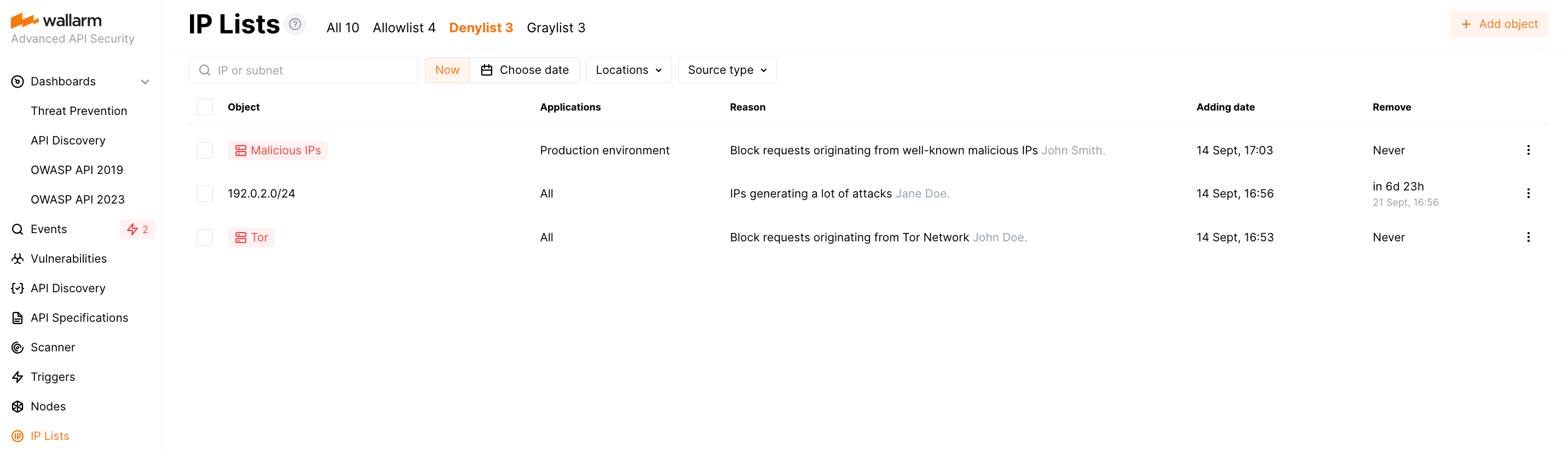Click the Choose date button
This screenshot has height=452, width=1568.
(524, 70)
